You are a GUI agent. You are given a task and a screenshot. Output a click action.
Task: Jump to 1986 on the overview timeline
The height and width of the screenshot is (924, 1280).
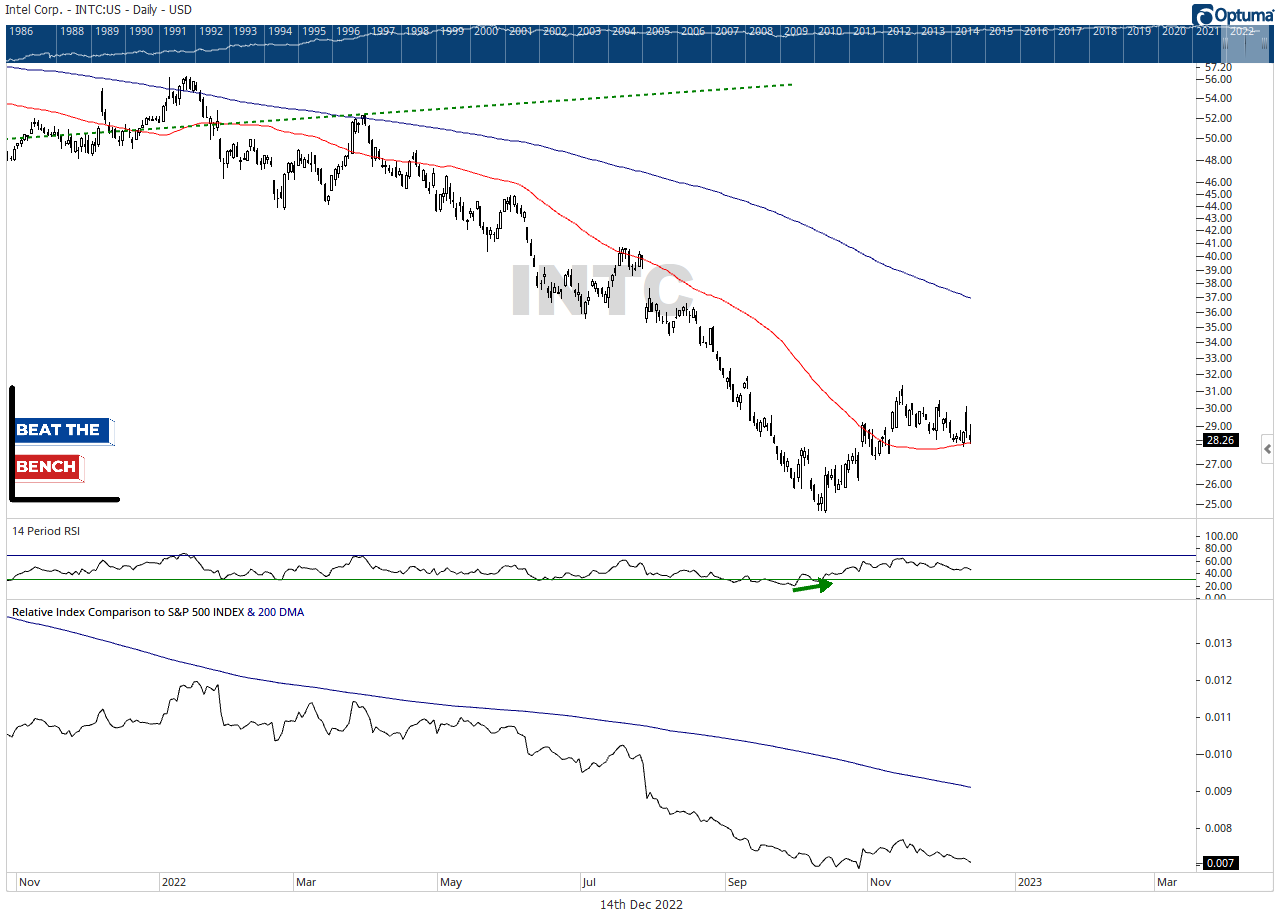[x=21, y=31]
